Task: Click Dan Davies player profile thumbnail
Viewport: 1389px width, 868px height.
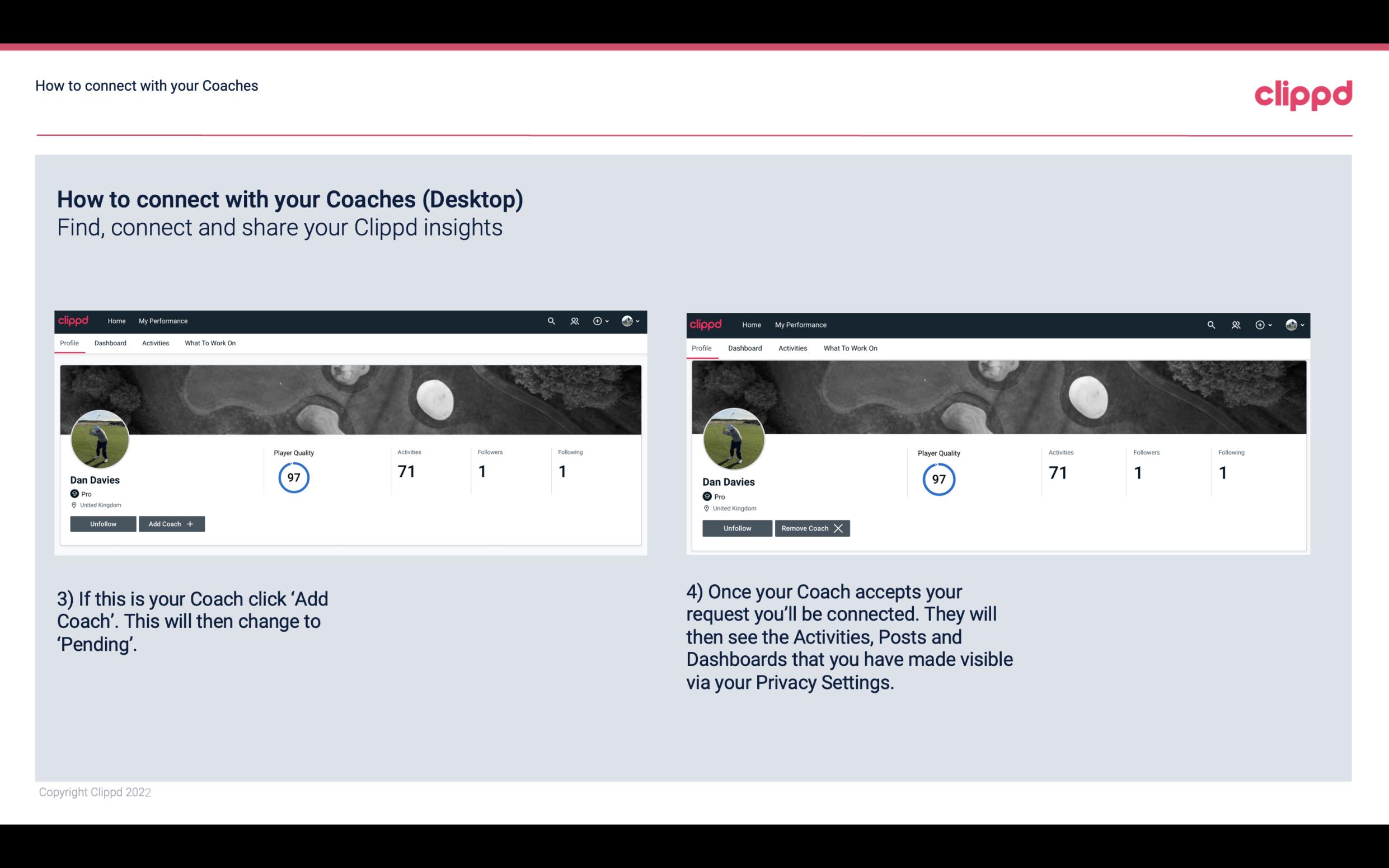Action: [100, 438]
